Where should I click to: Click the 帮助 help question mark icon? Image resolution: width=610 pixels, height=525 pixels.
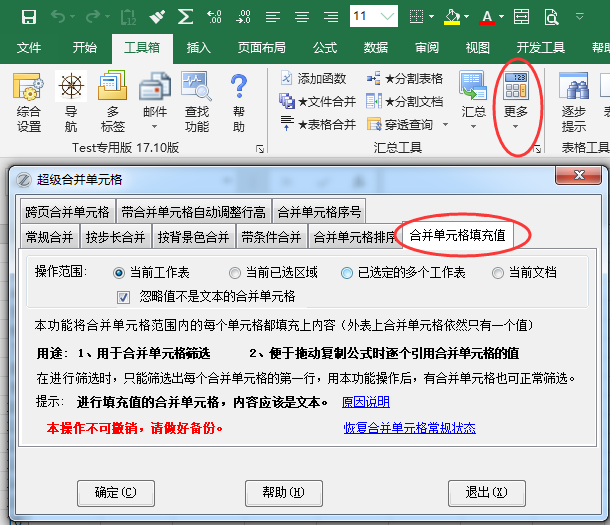pos(238,103)
